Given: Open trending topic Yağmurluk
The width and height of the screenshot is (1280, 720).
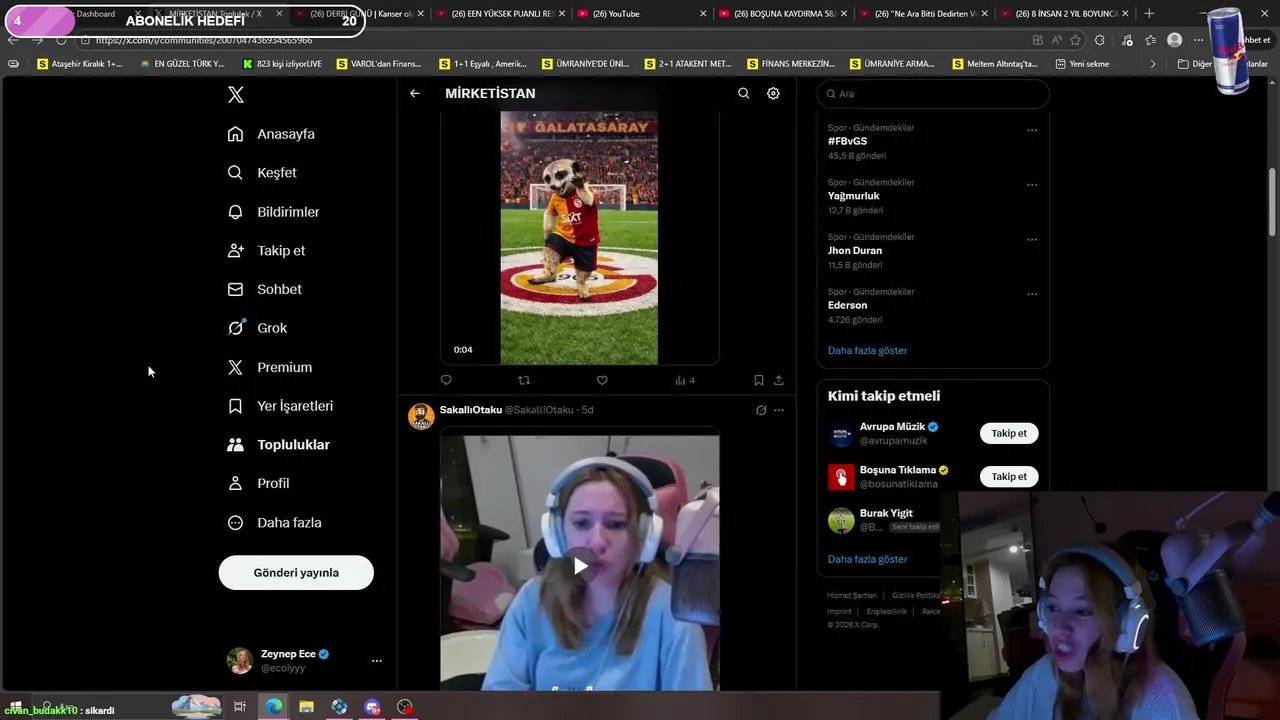Looking at the screenshot, I should tap(853, 196).
